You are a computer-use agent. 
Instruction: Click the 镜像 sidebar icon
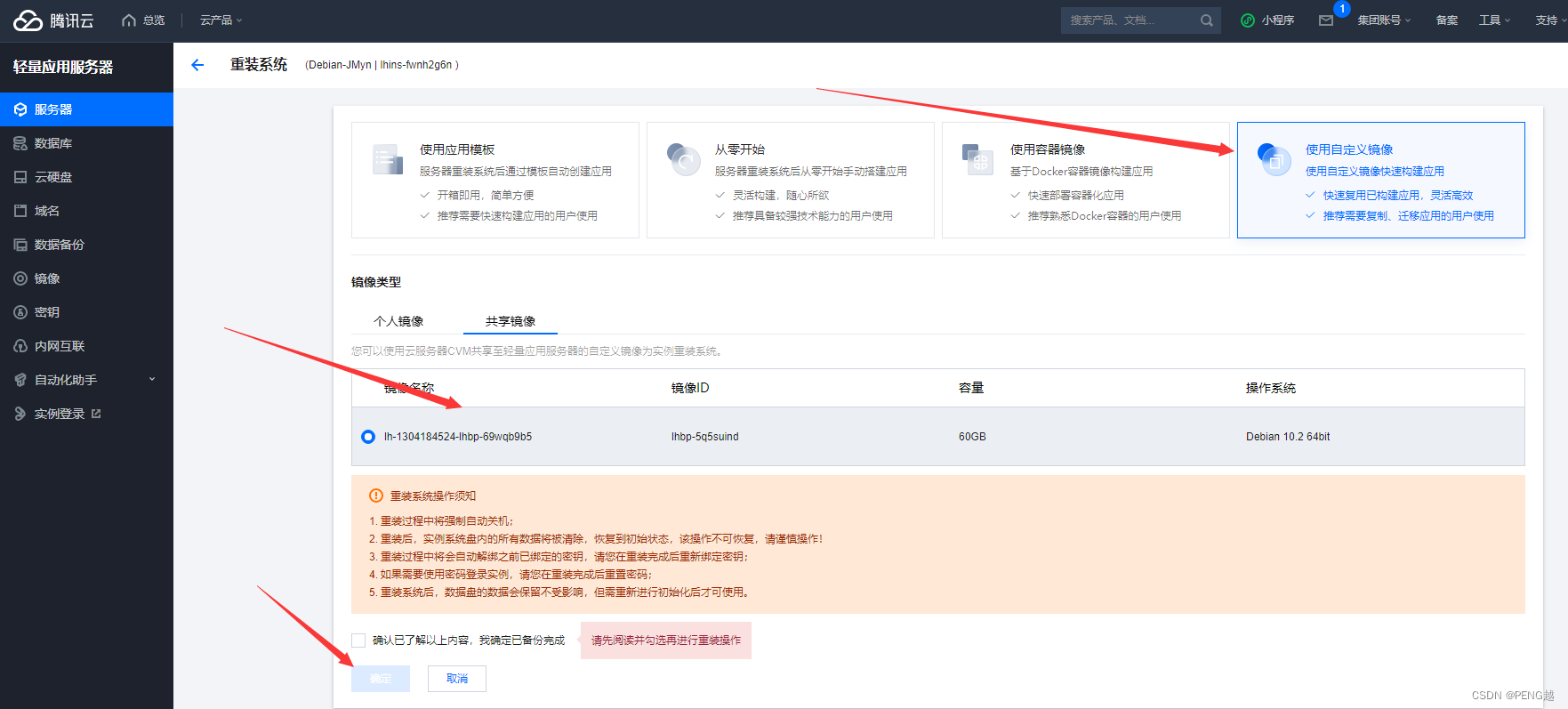(20, 278)
